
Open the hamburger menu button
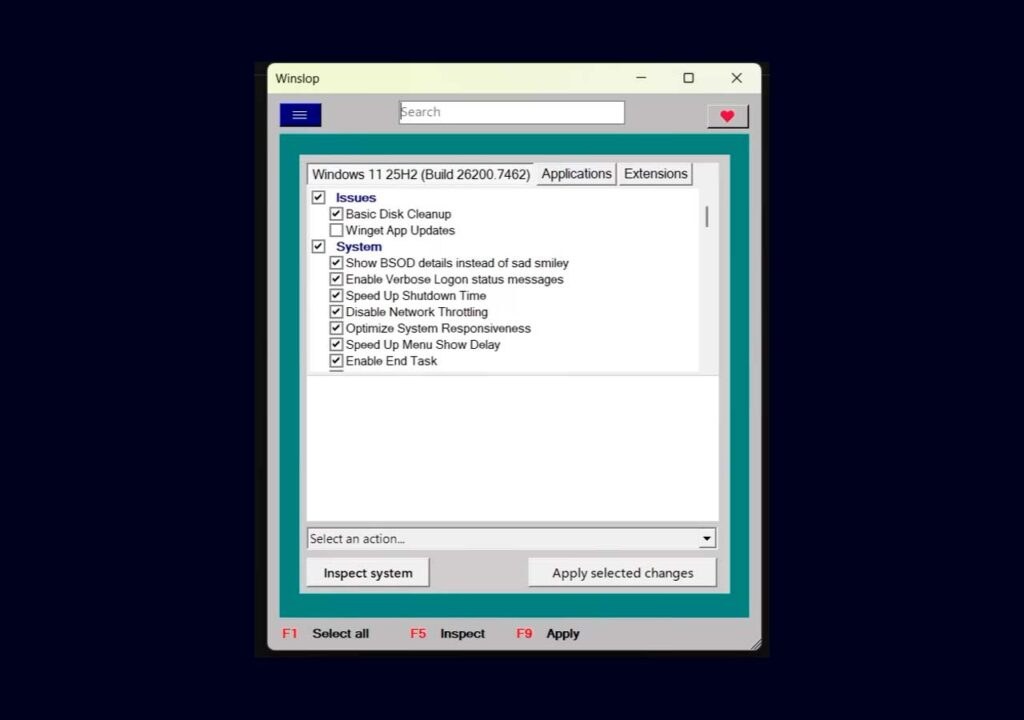tap(300, 115)
